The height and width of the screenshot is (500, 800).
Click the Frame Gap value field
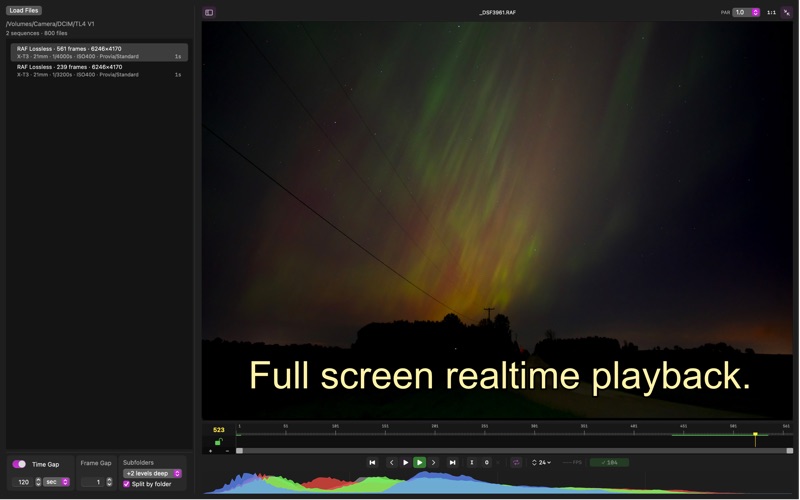tap(93, 482)
